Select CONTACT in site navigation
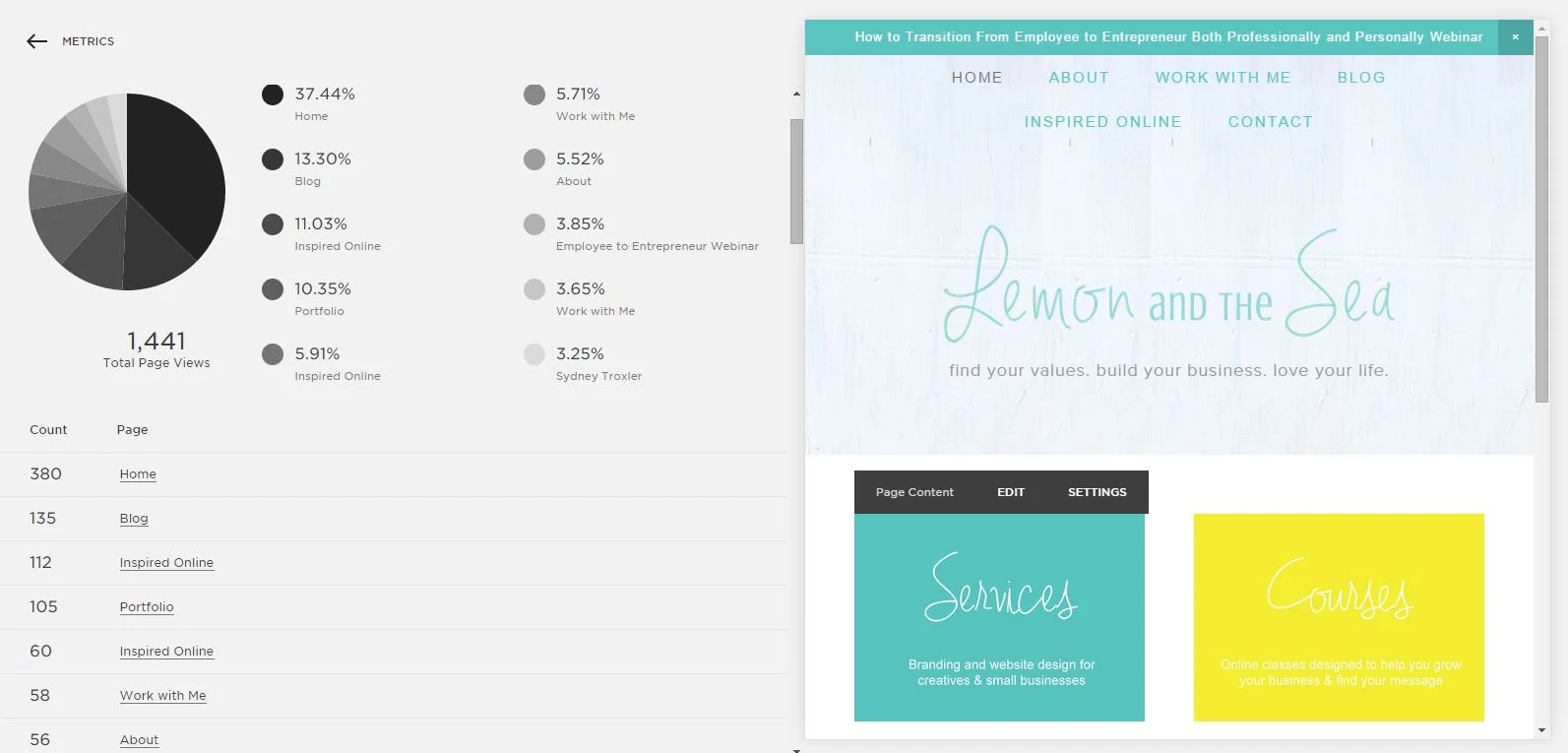Viewport: 1568px width, 753px height. point(1270,122)
